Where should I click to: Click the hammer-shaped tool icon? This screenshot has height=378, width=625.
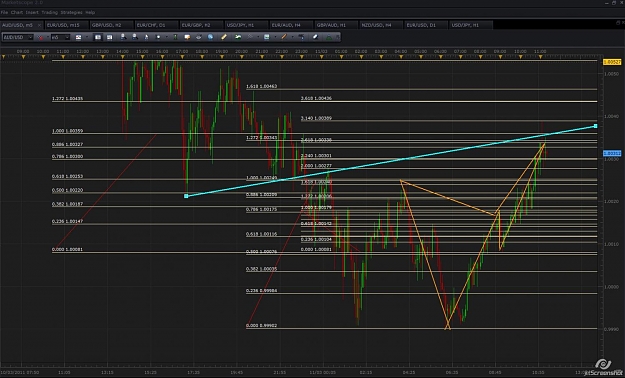tap(302, 37)
